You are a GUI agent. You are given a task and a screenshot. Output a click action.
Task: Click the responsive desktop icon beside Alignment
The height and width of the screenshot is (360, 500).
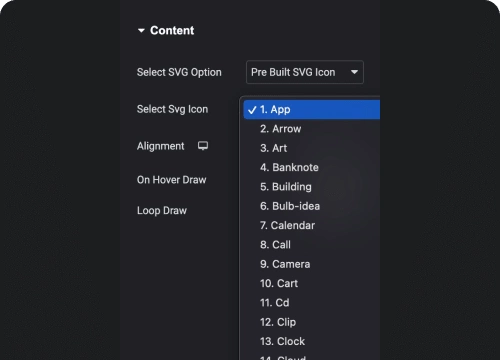point(203,146)
